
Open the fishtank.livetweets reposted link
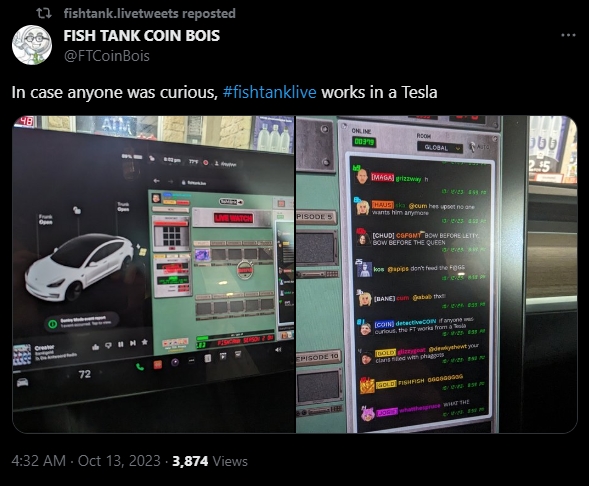click(150, 14)
